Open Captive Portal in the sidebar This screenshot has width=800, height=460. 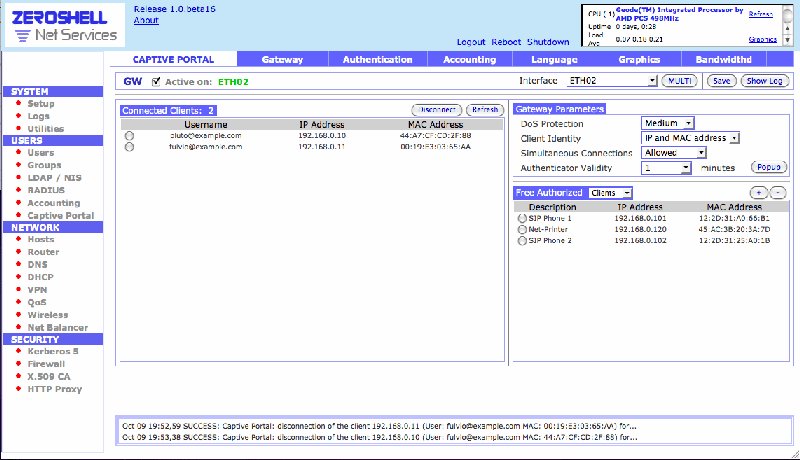(x=60, y=215)
